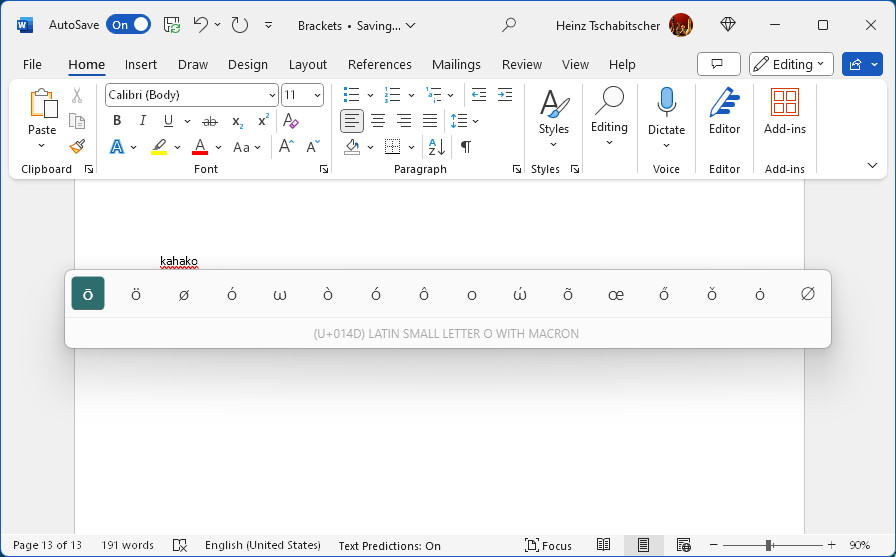The width and height of the screenshot is (896, 557).
Task: Open the search magnifier in title bar
Action: tap(509, 25)
